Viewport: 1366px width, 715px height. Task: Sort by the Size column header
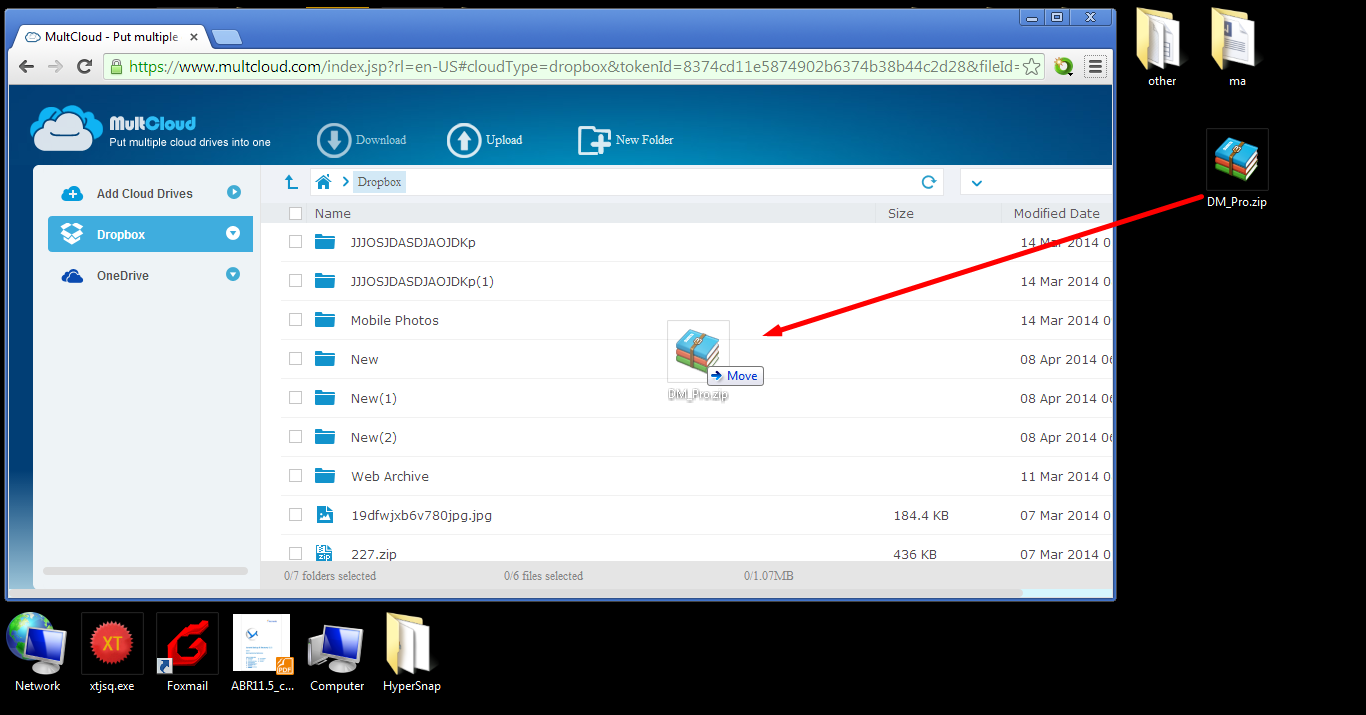[x=901, y=213]
